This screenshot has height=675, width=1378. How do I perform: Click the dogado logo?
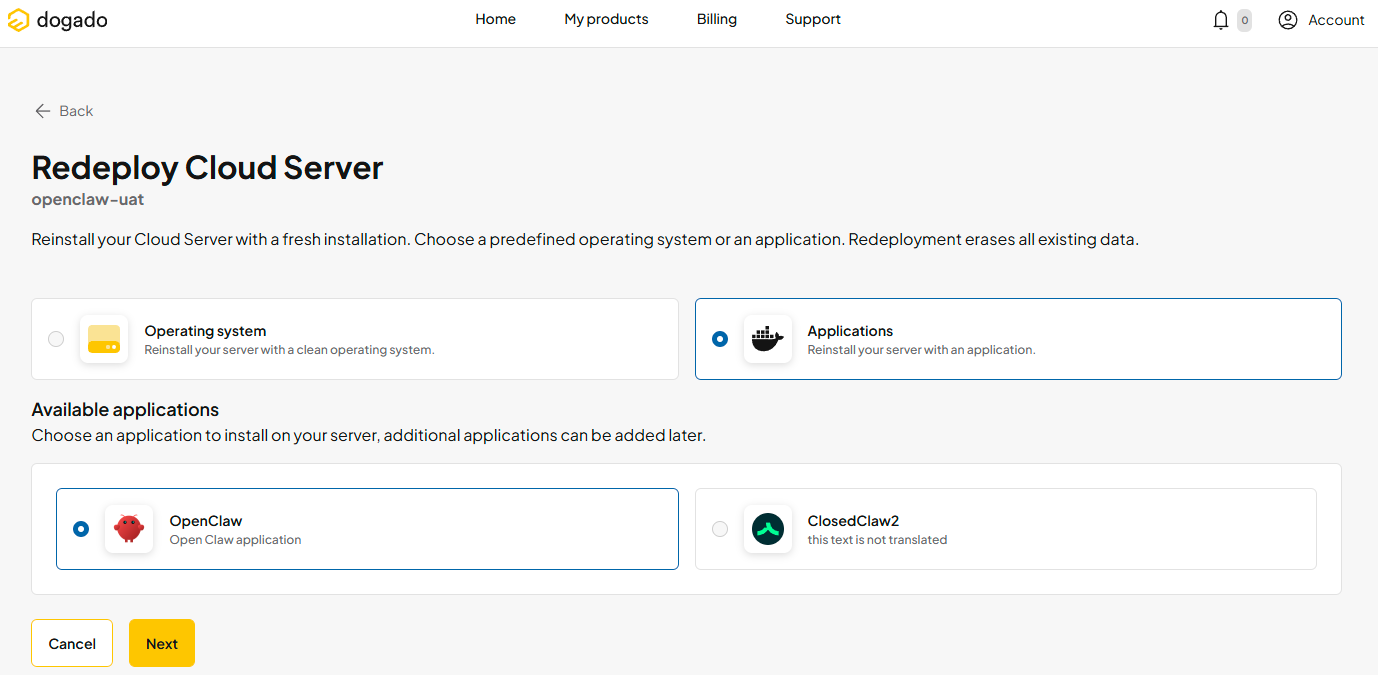[57, 20]
